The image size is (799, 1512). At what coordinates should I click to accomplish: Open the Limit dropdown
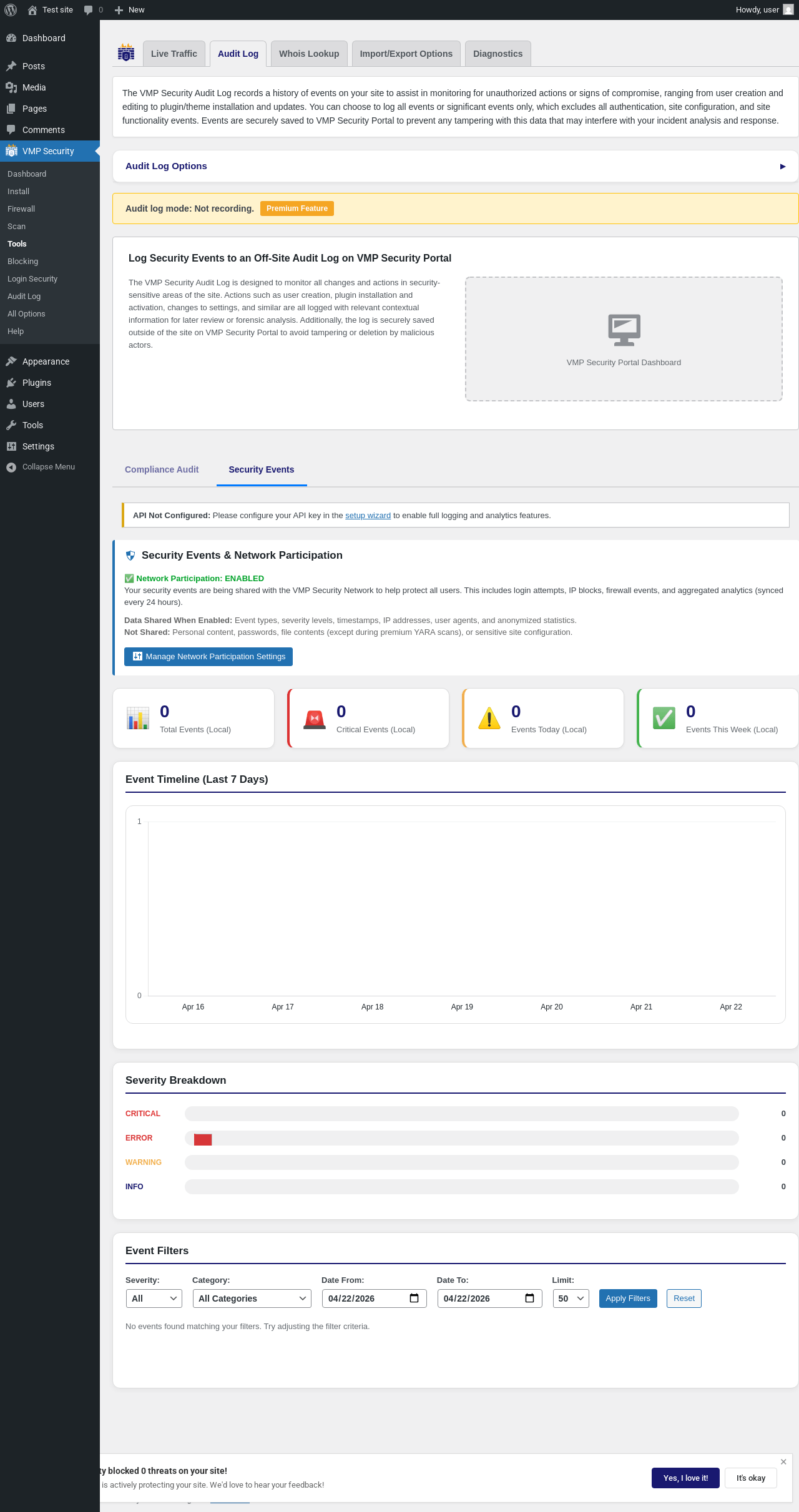[571, 1298]
